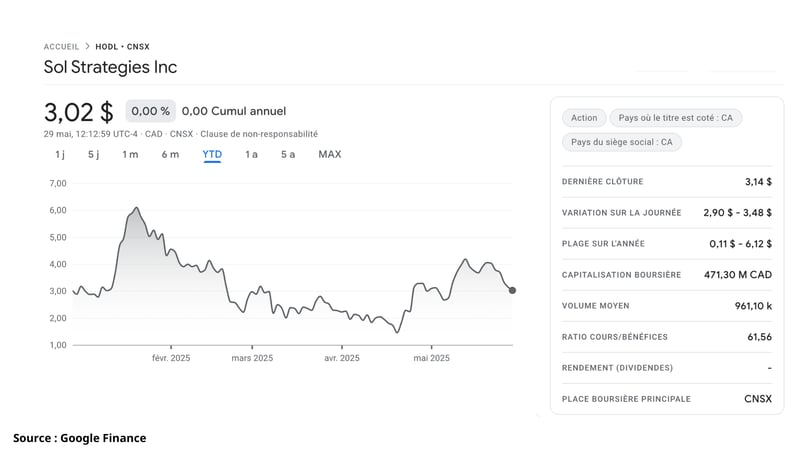Select the 1j time range tab
Image resolution: width=812 pixels, height=450 pixels.
click(x=60, y=154)
